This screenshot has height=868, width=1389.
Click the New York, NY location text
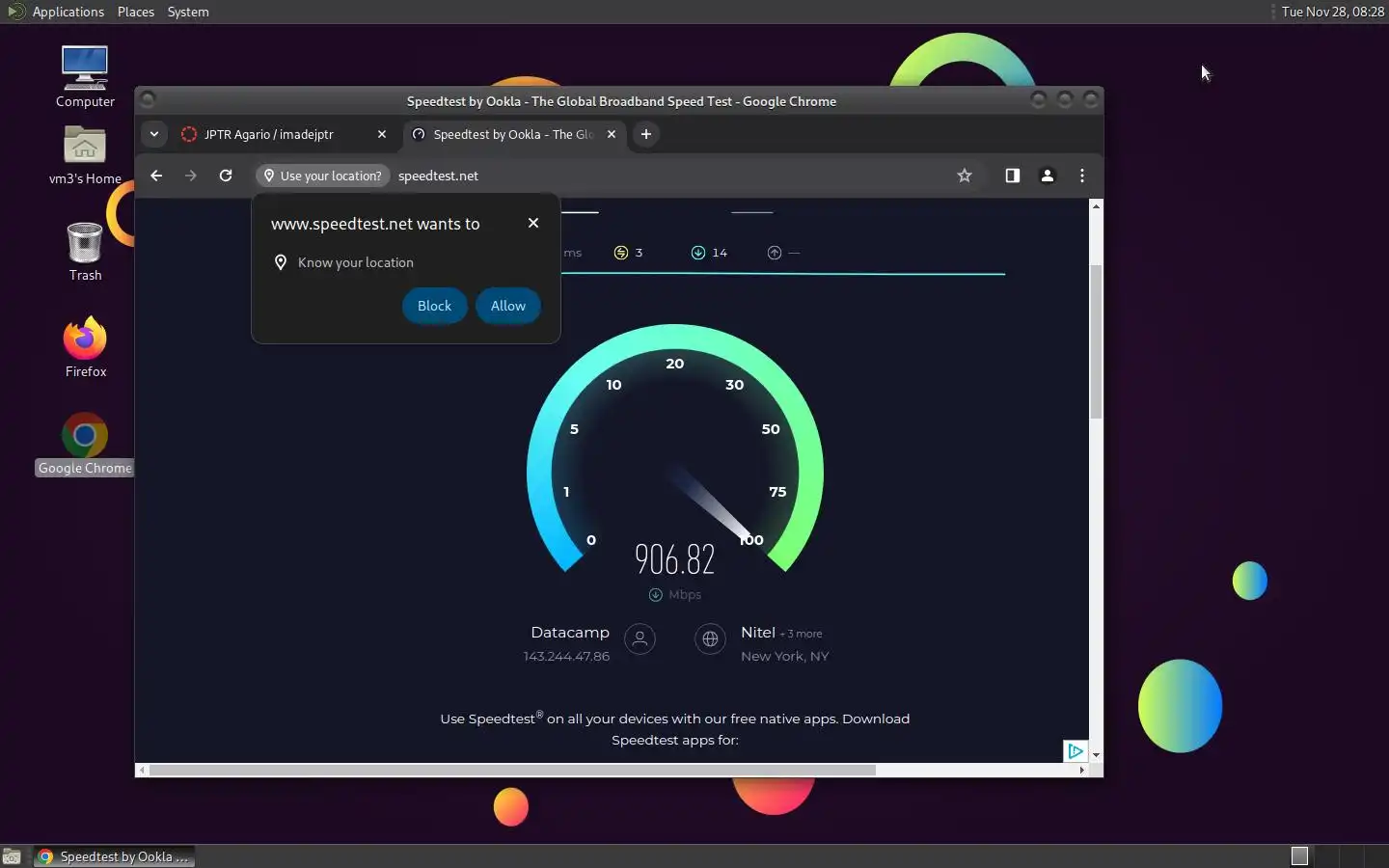coord(785,656)
